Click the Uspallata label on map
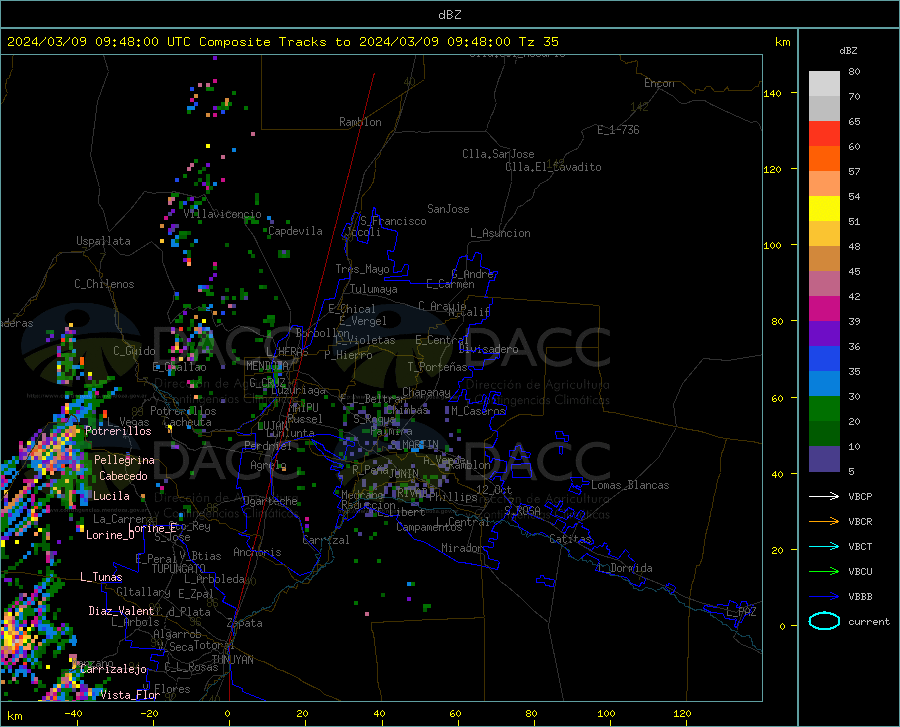900x727 pixels. [x=103, y=241]
